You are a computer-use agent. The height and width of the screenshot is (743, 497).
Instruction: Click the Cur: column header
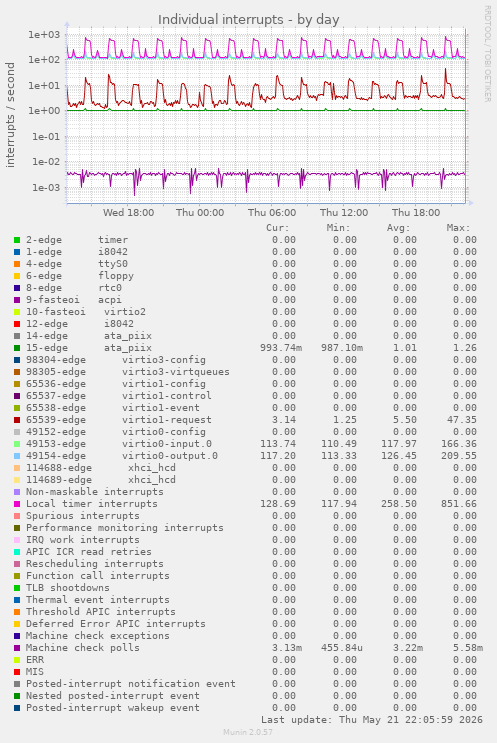(x=278, y=228)
